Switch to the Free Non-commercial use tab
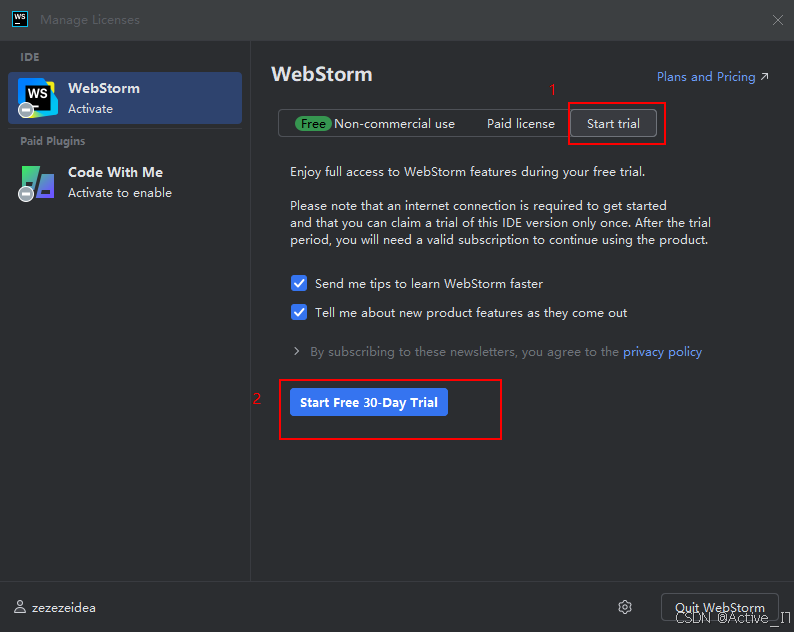Image resolution: width=794 pixels, height=632 pixels. point(375,124)
